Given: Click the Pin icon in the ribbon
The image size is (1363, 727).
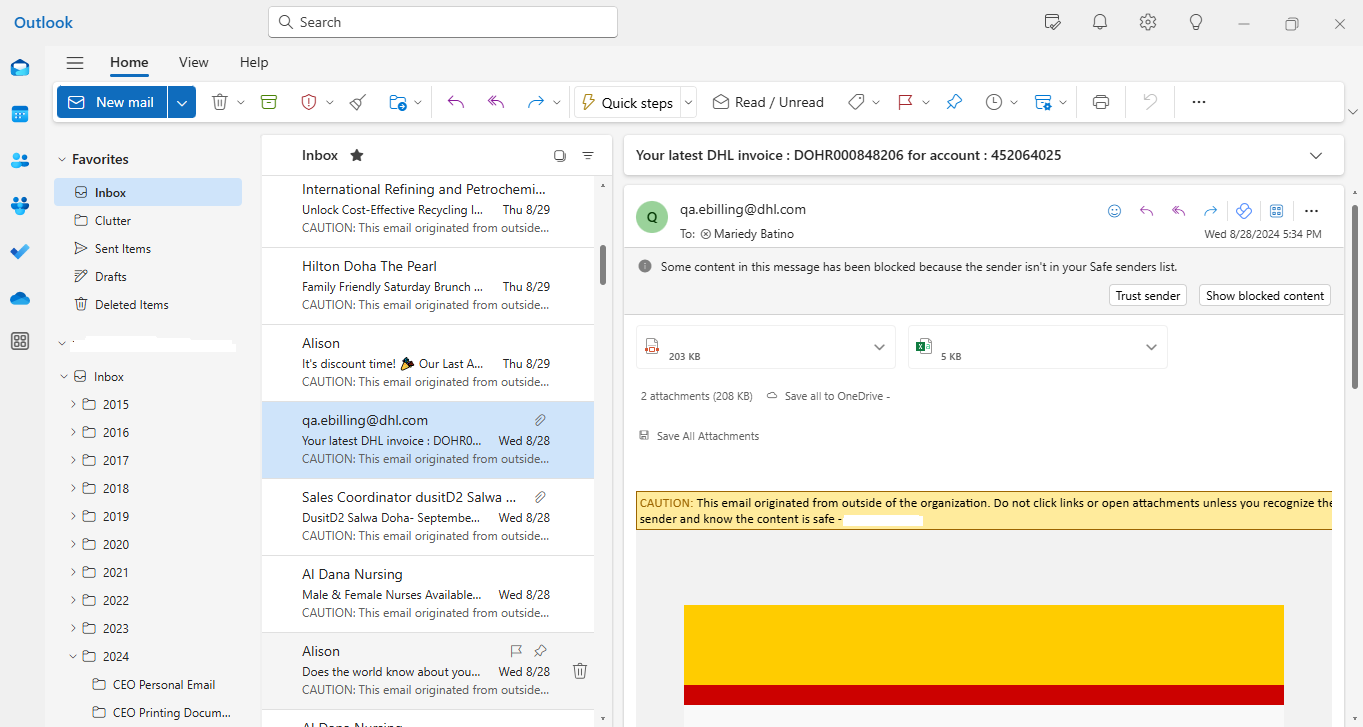Looking at the screenshot, I should tap(954, 102).
